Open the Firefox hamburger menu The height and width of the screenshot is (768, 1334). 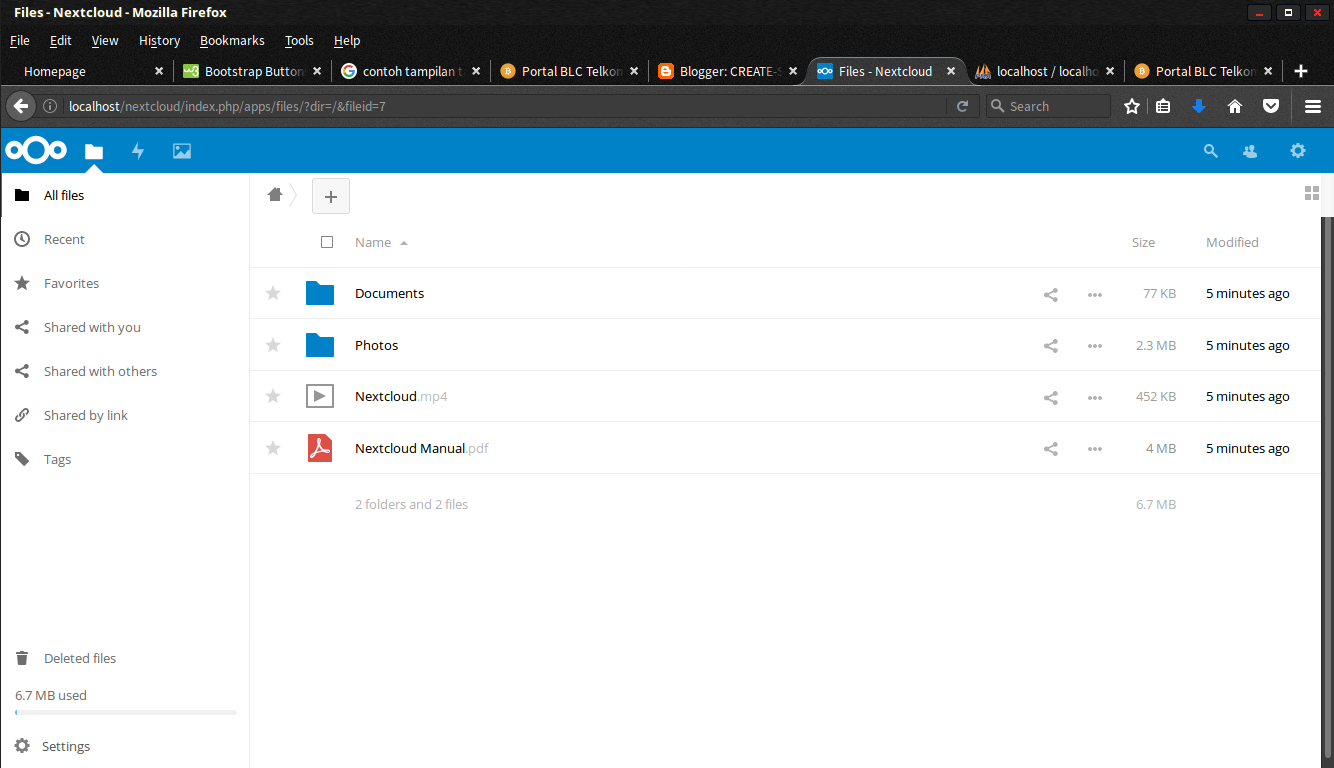pyautogui.click(x=1312, y=105)
